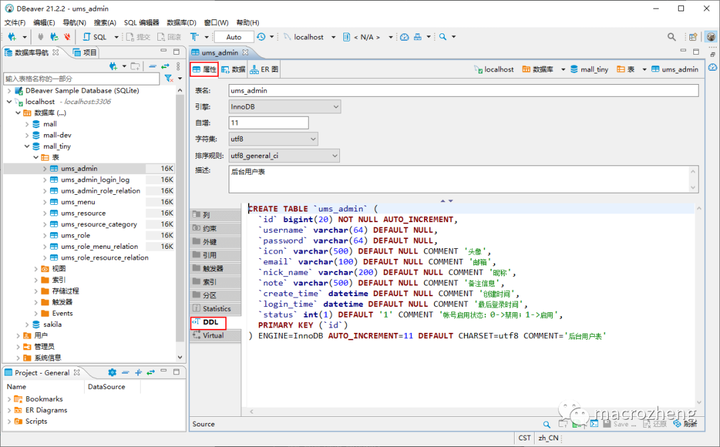
Task: Select the ums_role table in the tree
Action: pyautogui.click(x=75, y=235)
